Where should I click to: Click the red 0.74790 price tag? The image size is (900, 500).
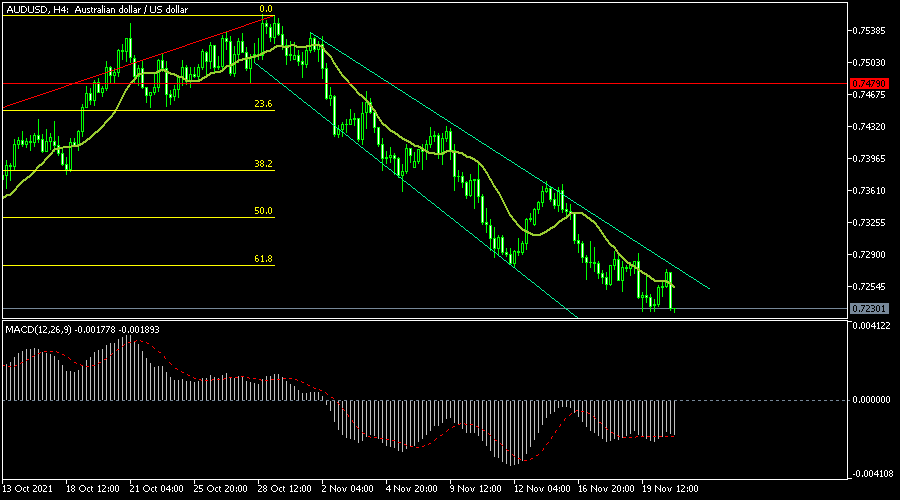[869, 84]
